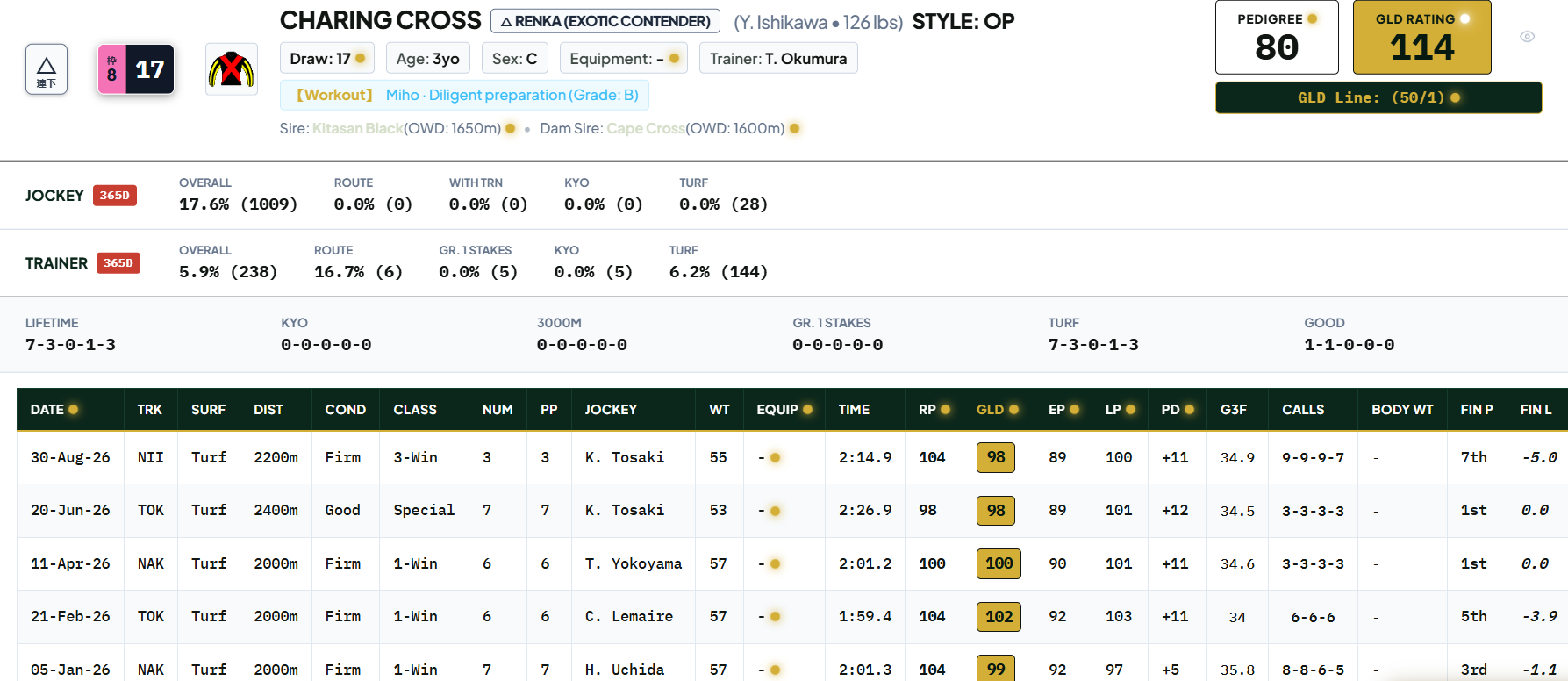The width and height of the screenshot is (1568, 681).
Task: Click the info dot beside Draw: 17
Action: pos(360,59)
